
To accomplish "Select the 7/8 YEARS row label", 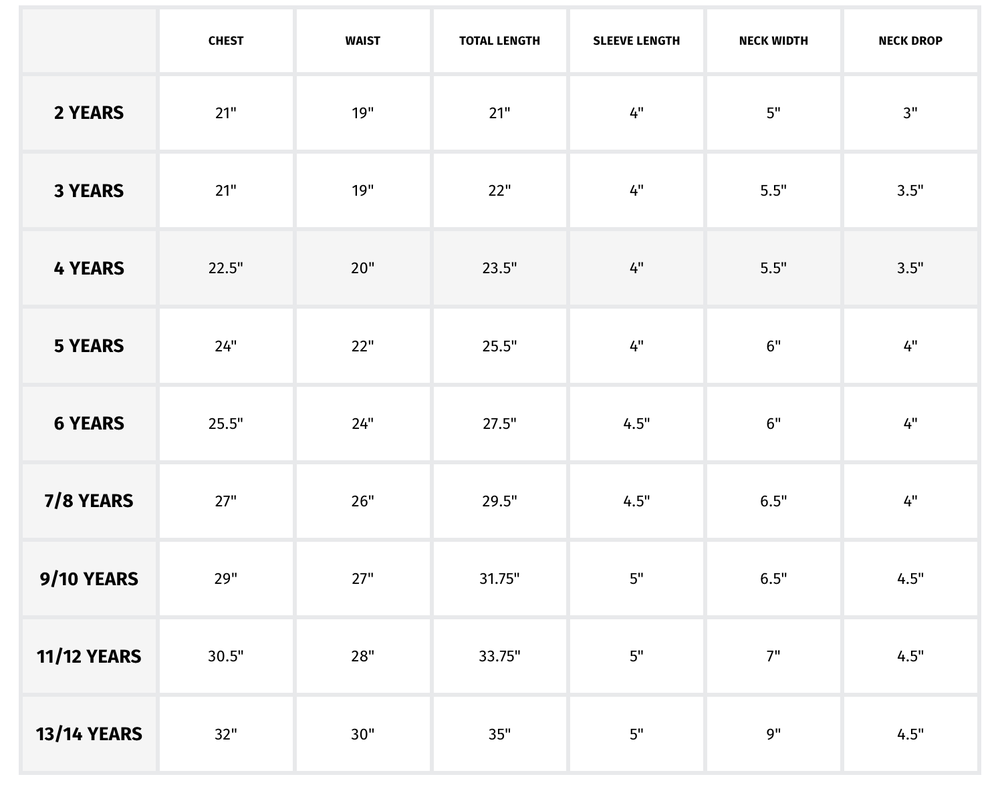I will 89,500.
